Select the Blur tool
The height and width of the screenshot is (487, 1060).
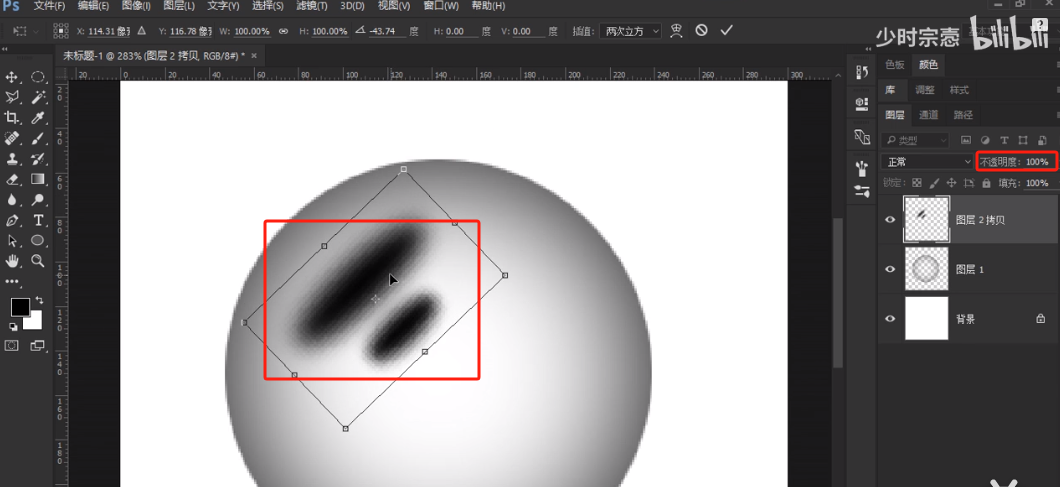[11, 200]
